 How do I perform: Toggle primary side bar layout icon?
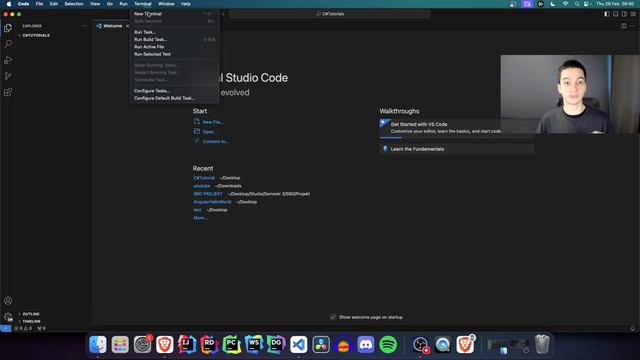tap(607, 14)
